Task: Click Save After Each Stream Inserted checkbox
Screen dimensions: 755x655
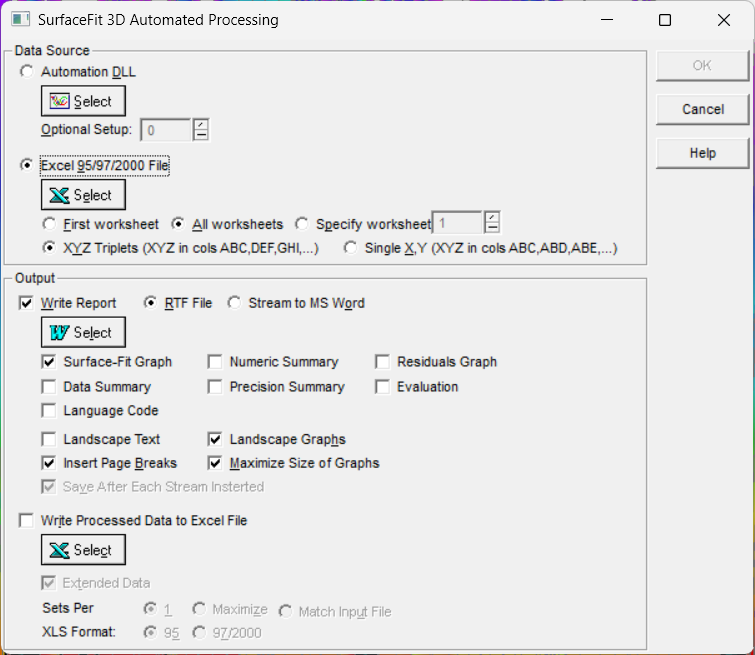Action: (49, 487)
